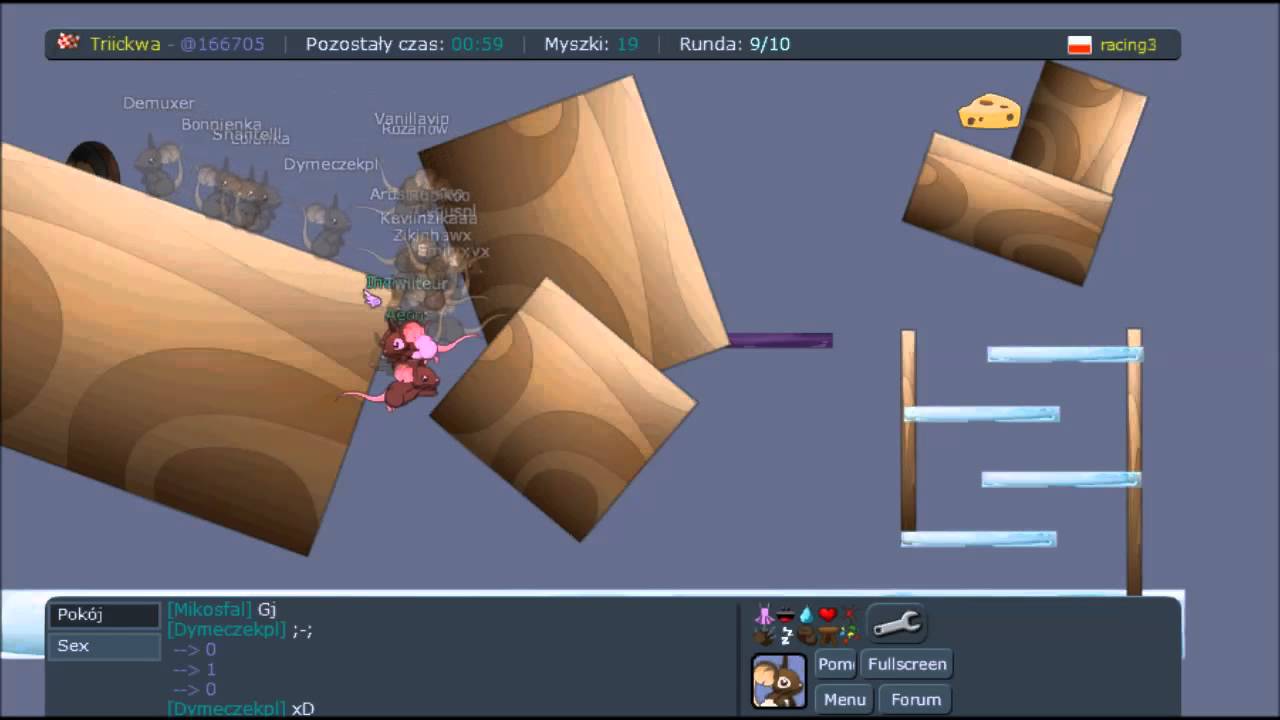Click the Polish flag community icon
Screen dimensions: 1280x720
[1079, 44]
